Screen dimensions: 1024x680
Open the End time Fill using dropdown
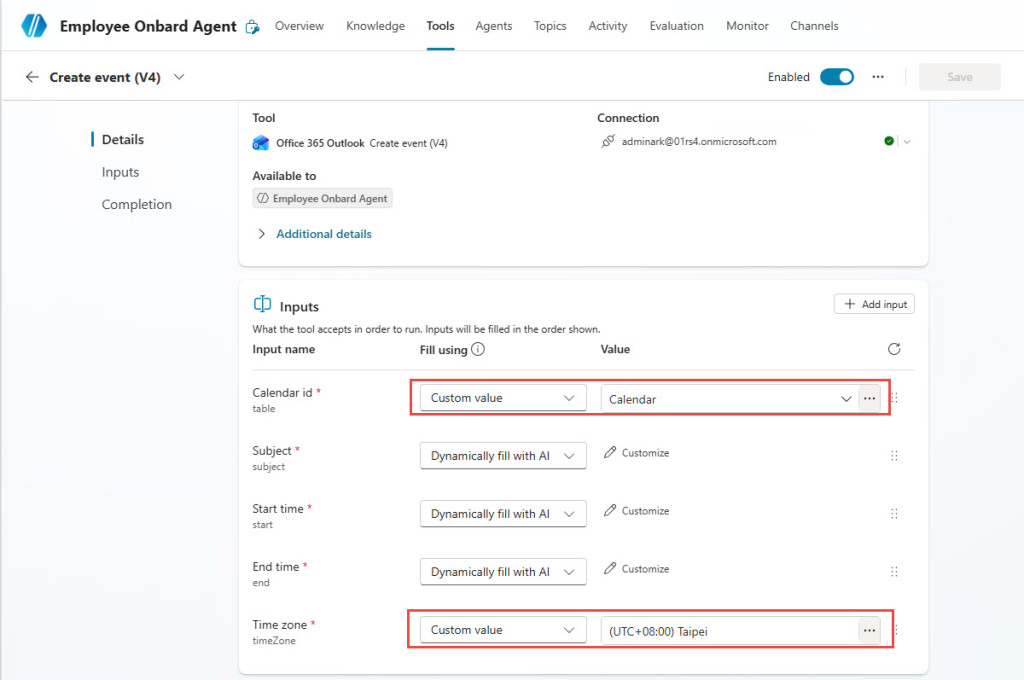coord(503,572)
